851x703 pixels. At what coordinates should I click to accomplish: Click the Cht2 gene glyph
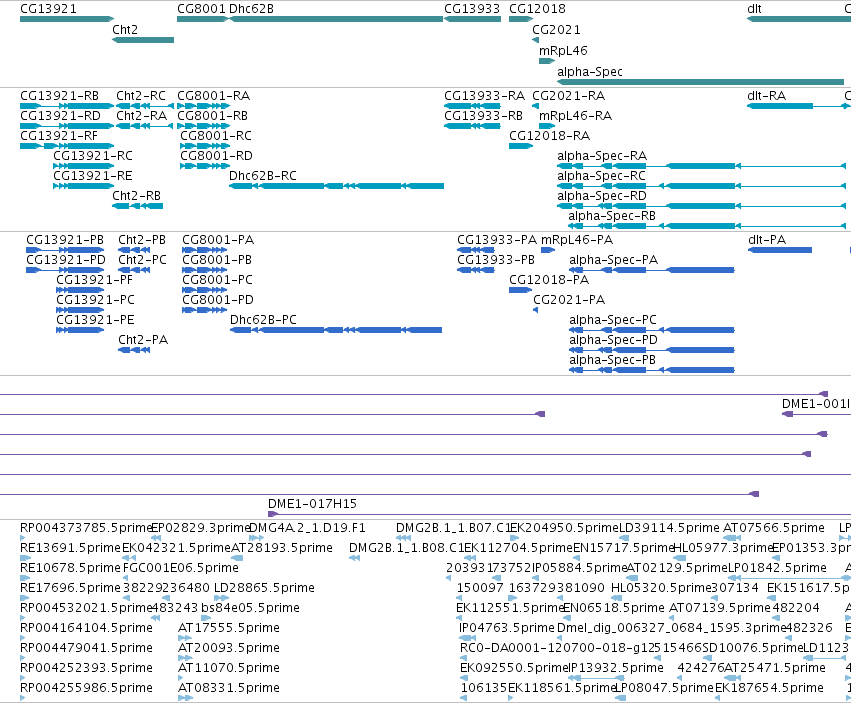(x=143, y=40)
